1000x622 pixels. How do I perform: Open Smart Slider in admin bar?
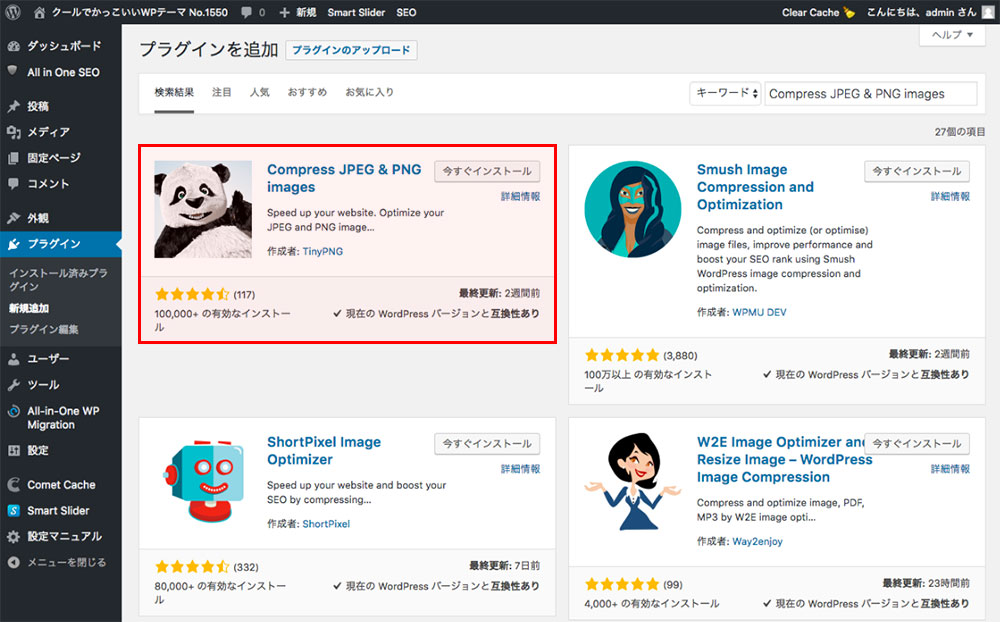(x=356, y=12)
